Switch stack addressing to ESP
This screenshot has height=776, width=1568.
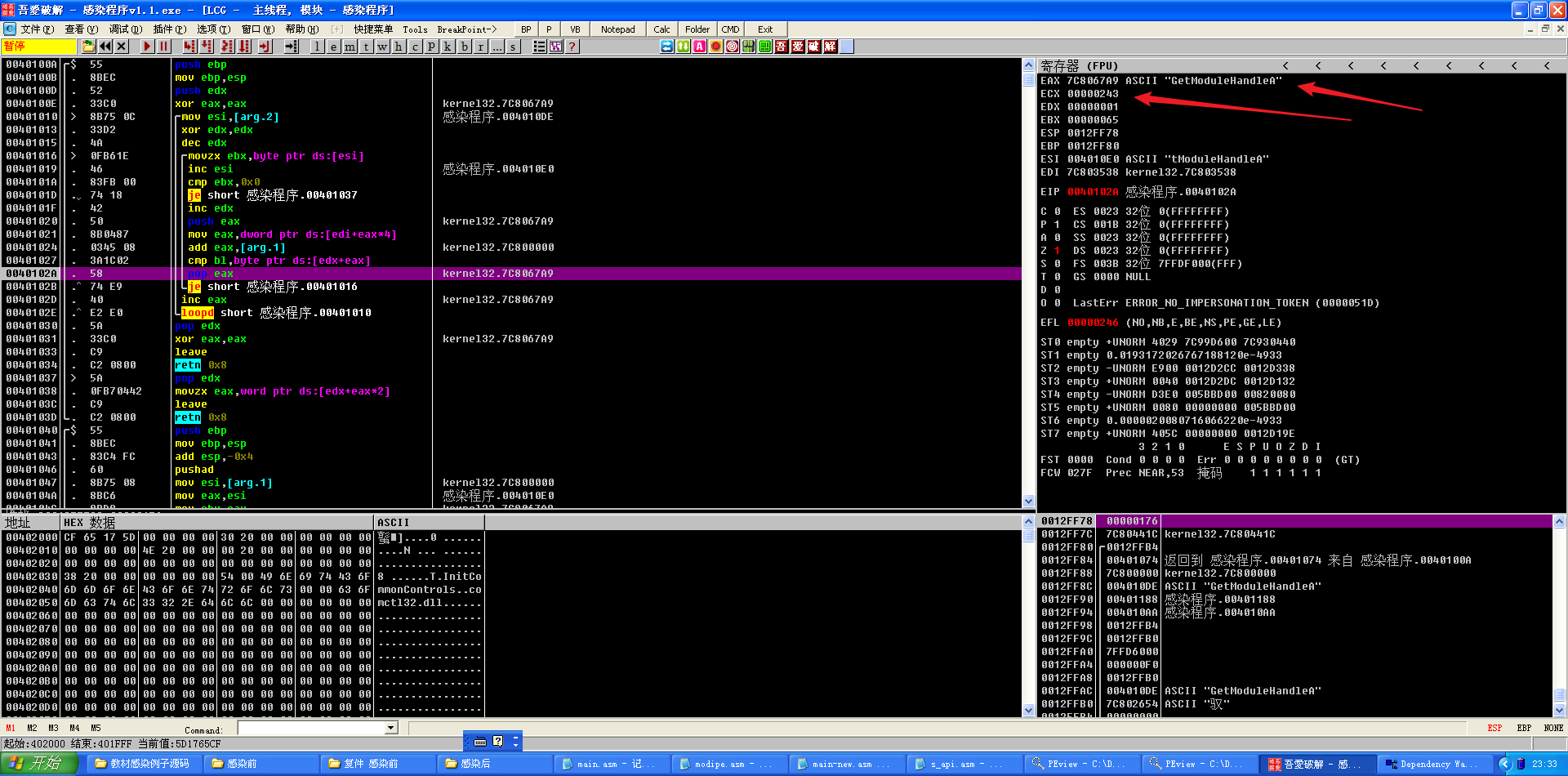coord(1494,728)
